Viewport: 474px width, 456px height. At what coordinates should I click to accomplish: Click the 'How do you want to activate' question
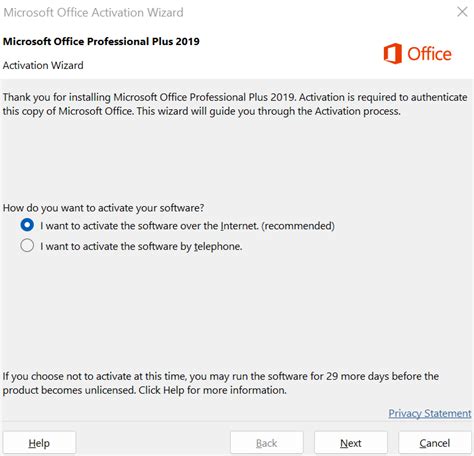(103, 208)
